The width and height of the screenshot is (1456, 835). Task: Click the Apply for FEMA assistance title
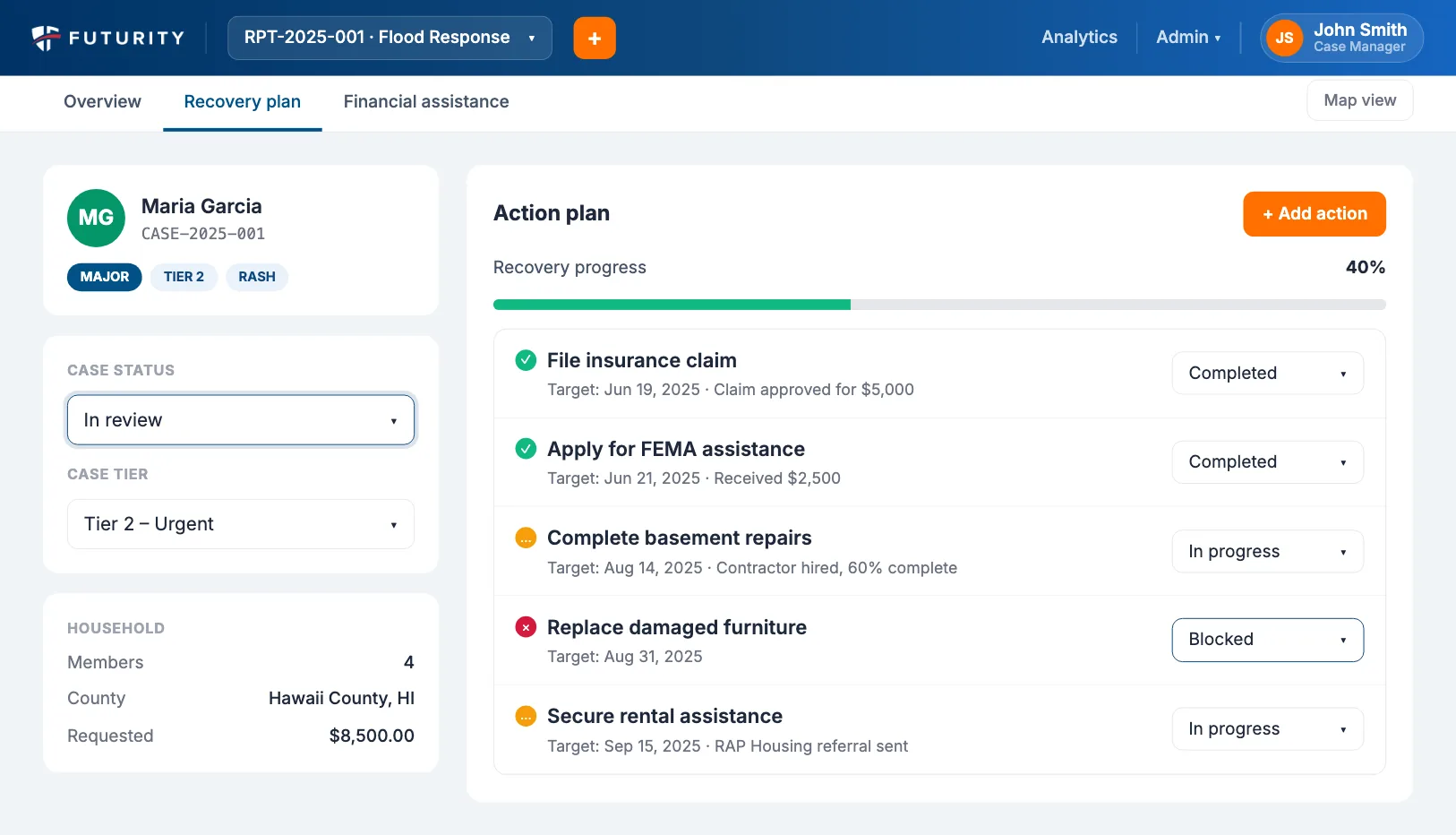click(676, 449)
